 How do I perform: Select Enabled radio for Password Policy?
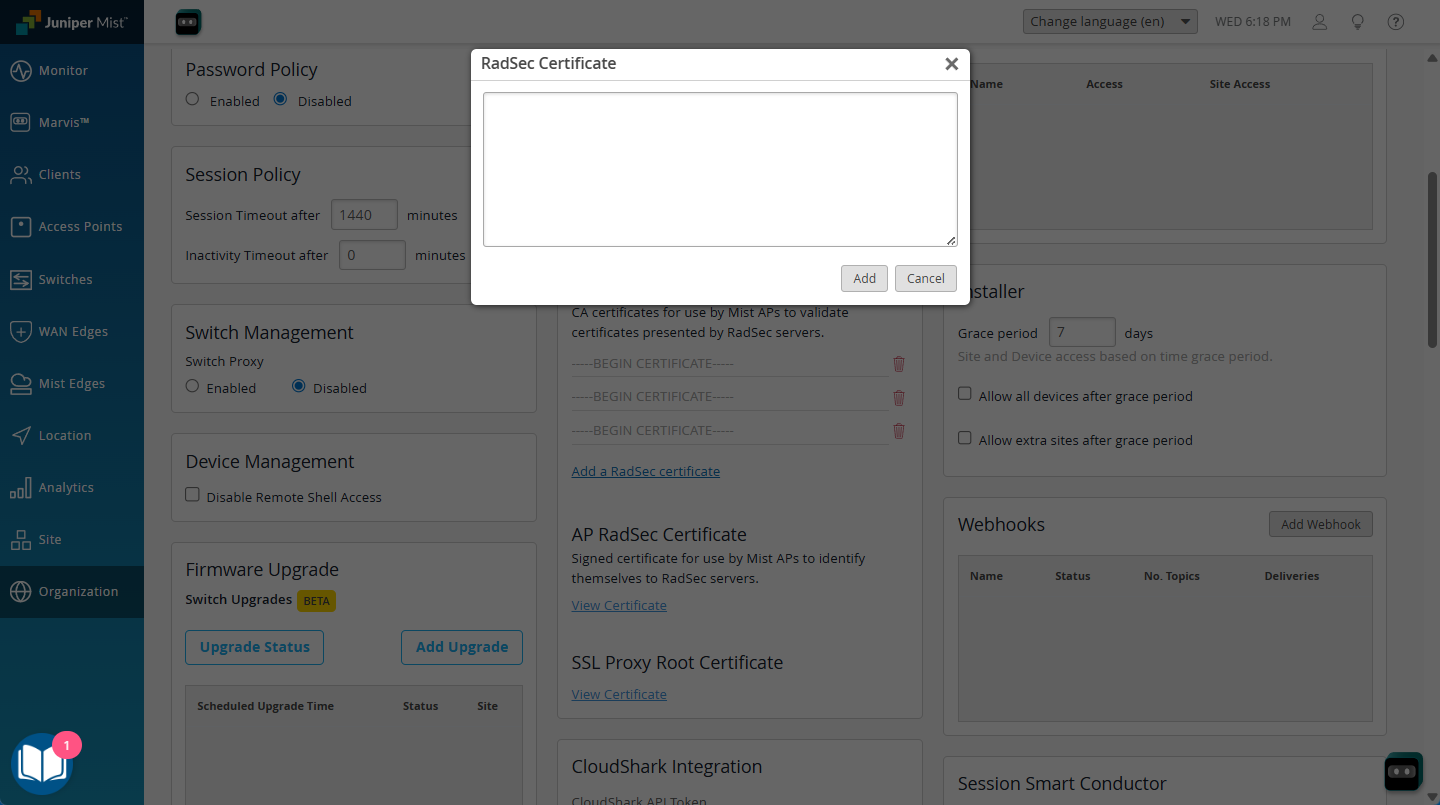click(193, 99)
